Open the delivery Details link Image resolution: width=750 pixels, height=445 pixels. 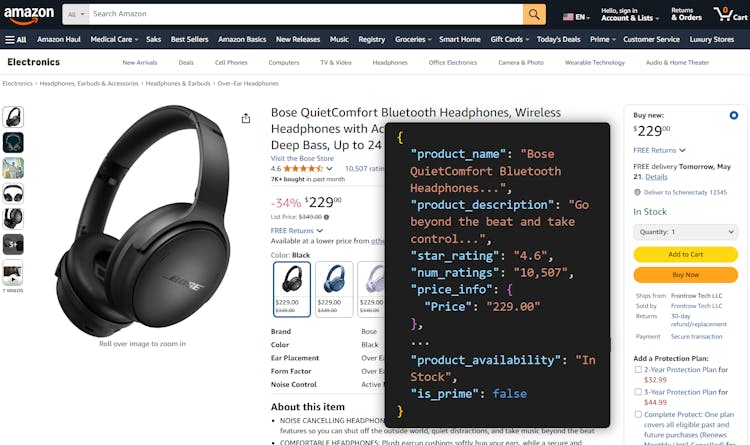click(x=656, y=177)
